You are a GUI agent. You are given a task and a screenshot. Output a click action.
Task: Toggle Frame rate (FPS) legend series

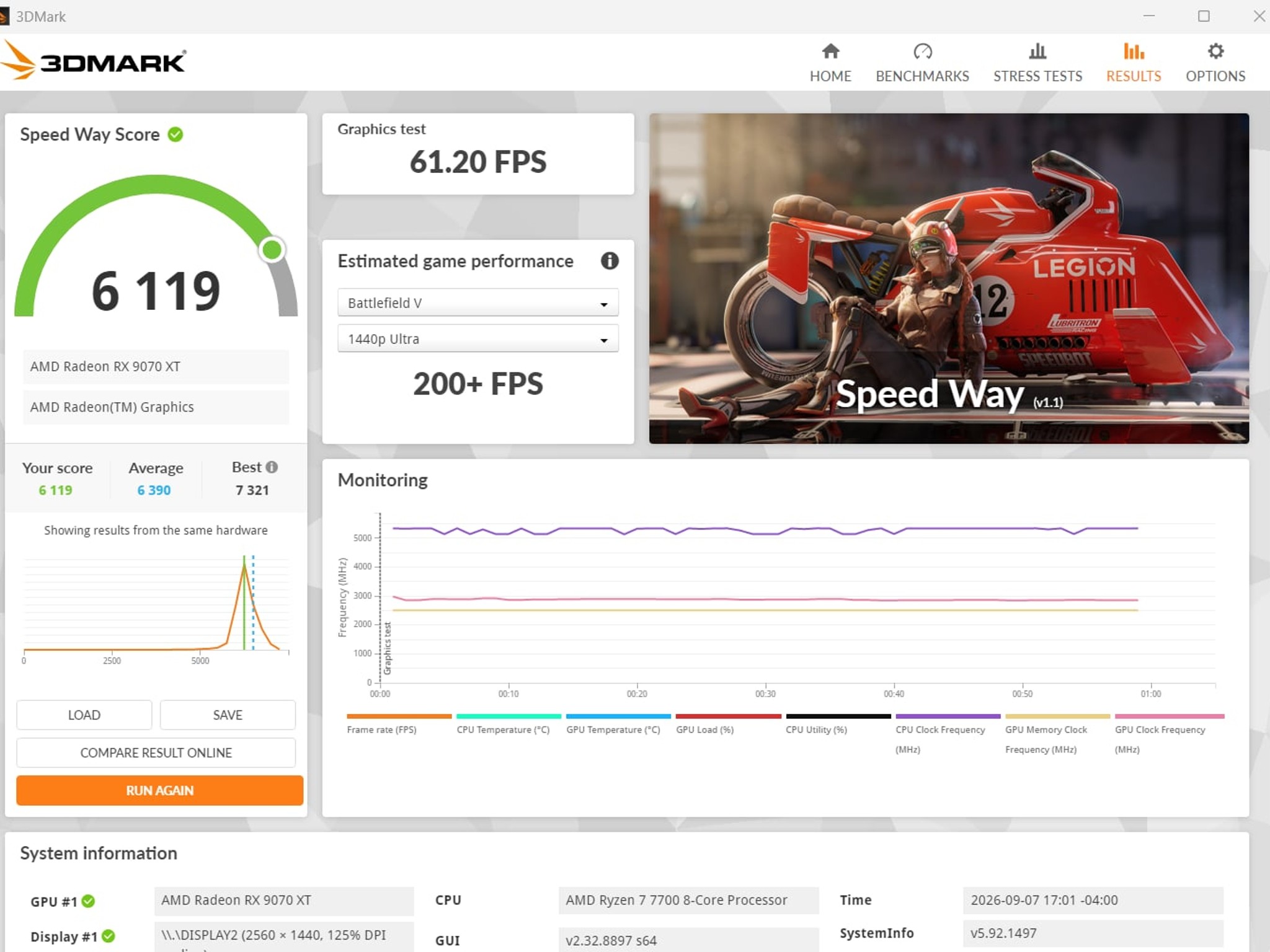pyautogui.click(x=399, y=724)
